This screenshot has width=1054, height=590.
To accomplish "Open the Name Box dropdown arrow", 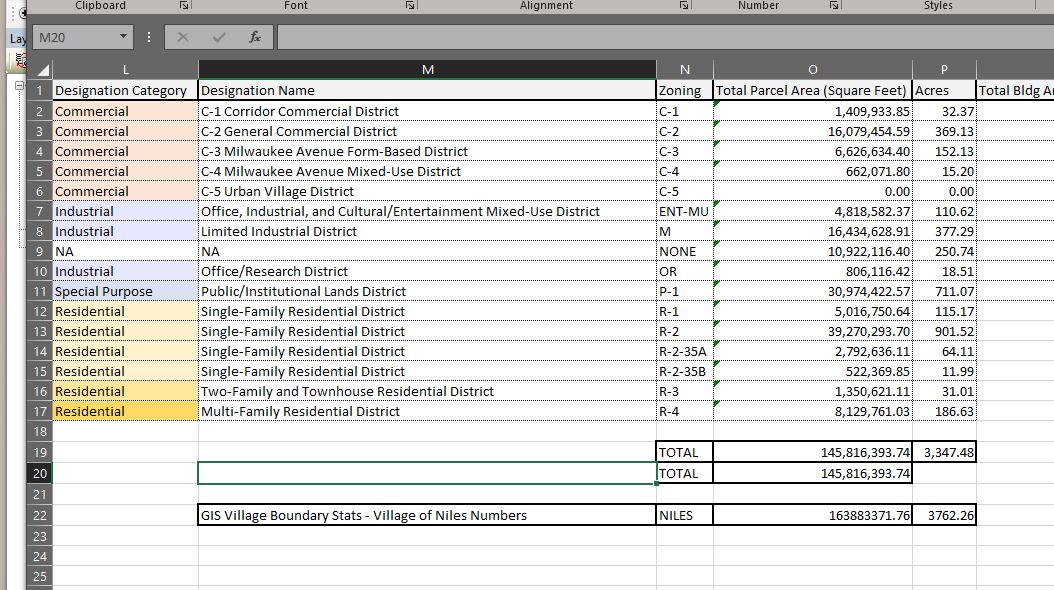I will 123,37.
